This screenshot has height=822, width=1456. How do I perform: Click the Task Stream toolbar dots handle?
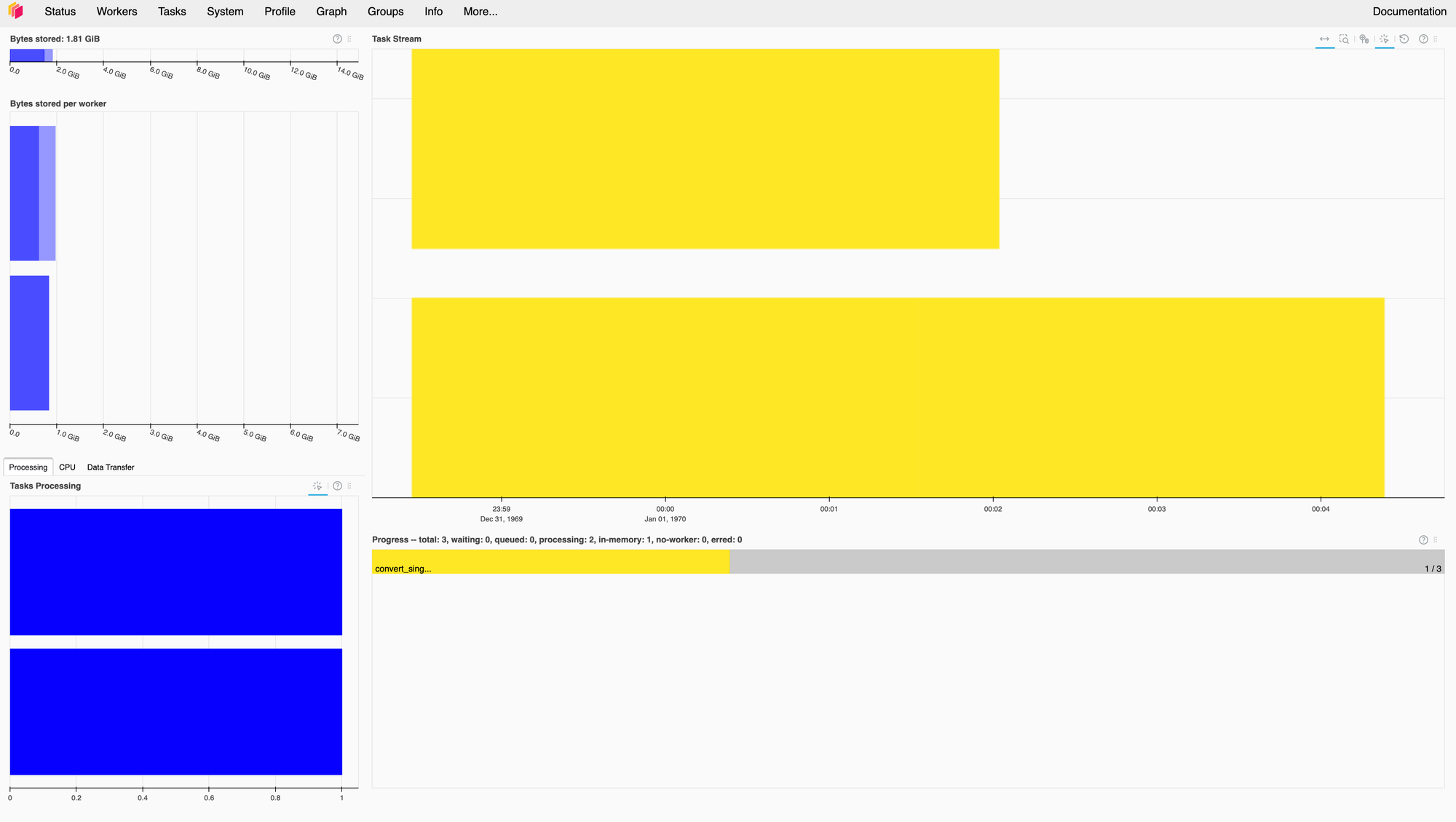[x=1436, y=39]
